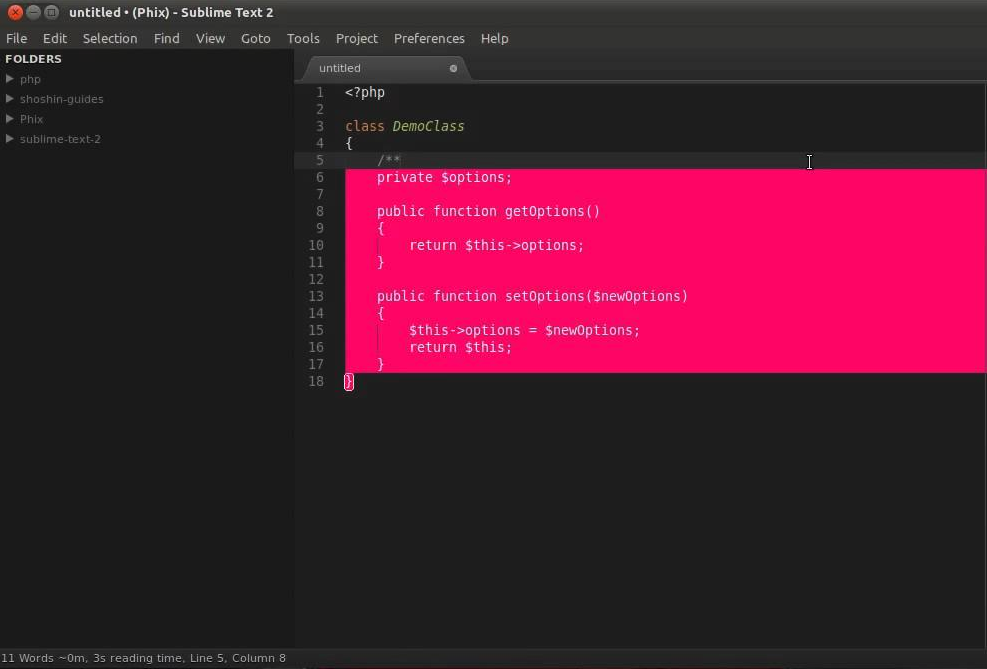Screen dimensions: 987x669
Task: Expand the Phix folder arrow
Action: [x=9, y=119]
